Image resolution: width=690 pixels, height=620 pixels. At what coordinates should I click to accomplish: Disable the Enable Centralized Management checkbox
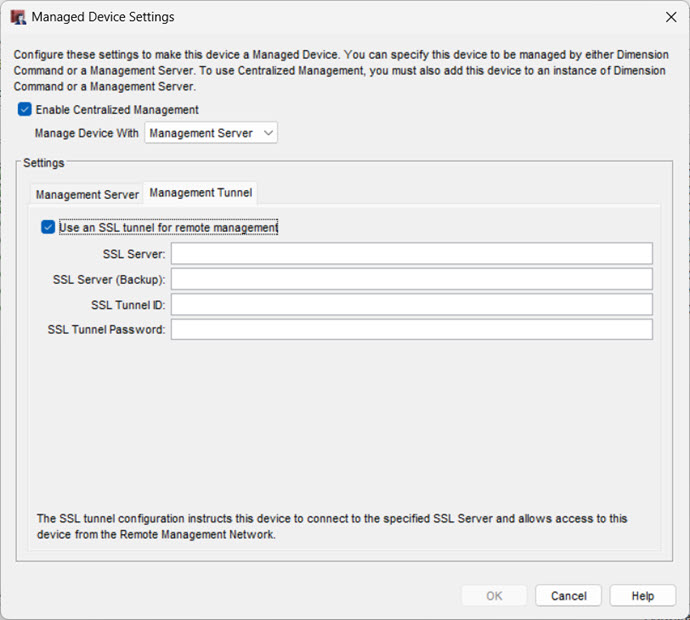(25, 110)
